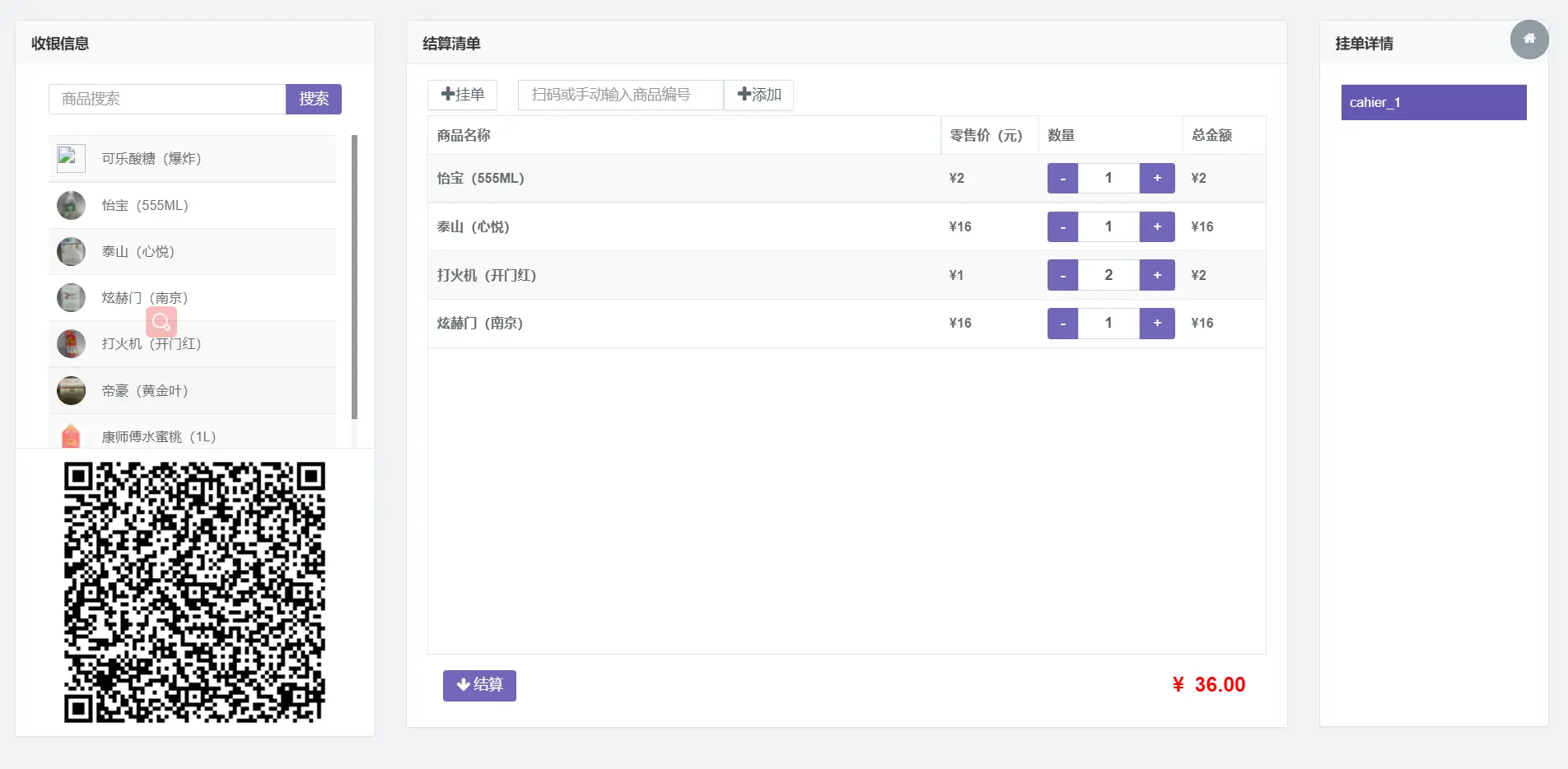1568x769 pixels.
Task: Select 可乐酸糖 (爆炸) from product list
Action: point(193,158)
